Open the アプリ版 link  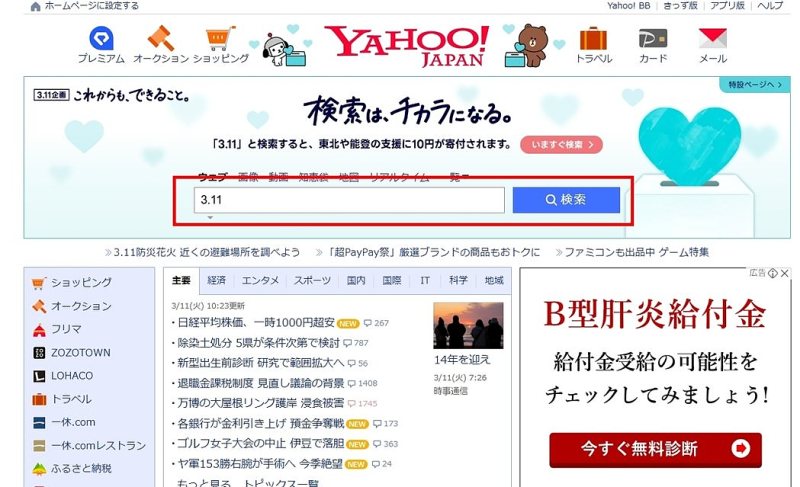[727, 6]
